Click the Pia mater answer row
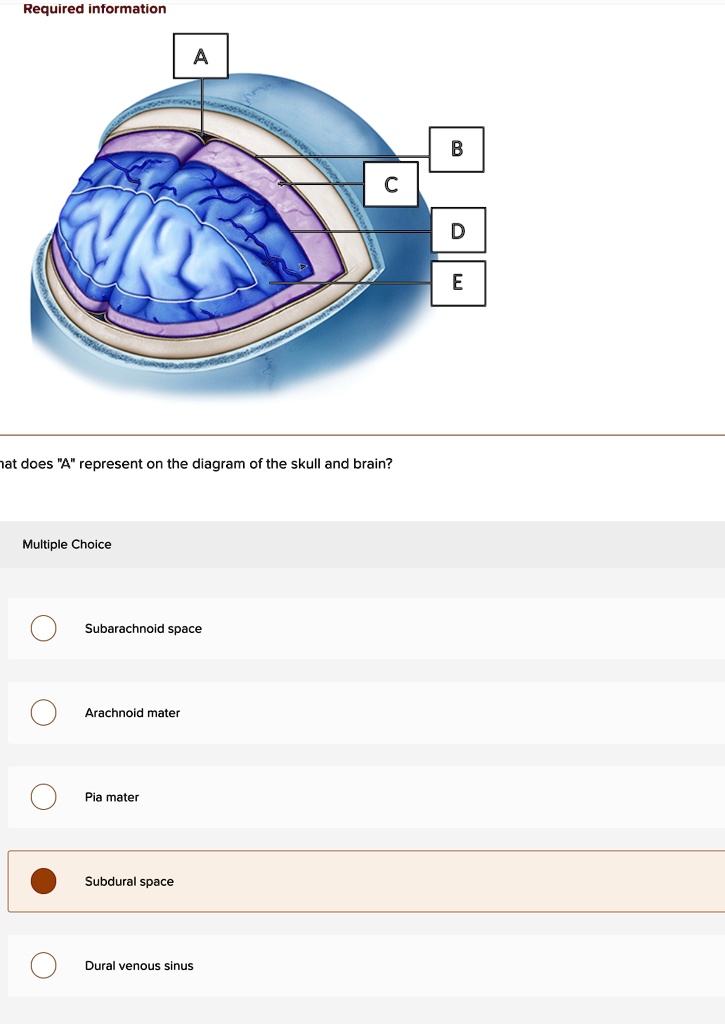The width and height of the screenshot is (725, 1024). pyautogui.click(x=300, y=797)
